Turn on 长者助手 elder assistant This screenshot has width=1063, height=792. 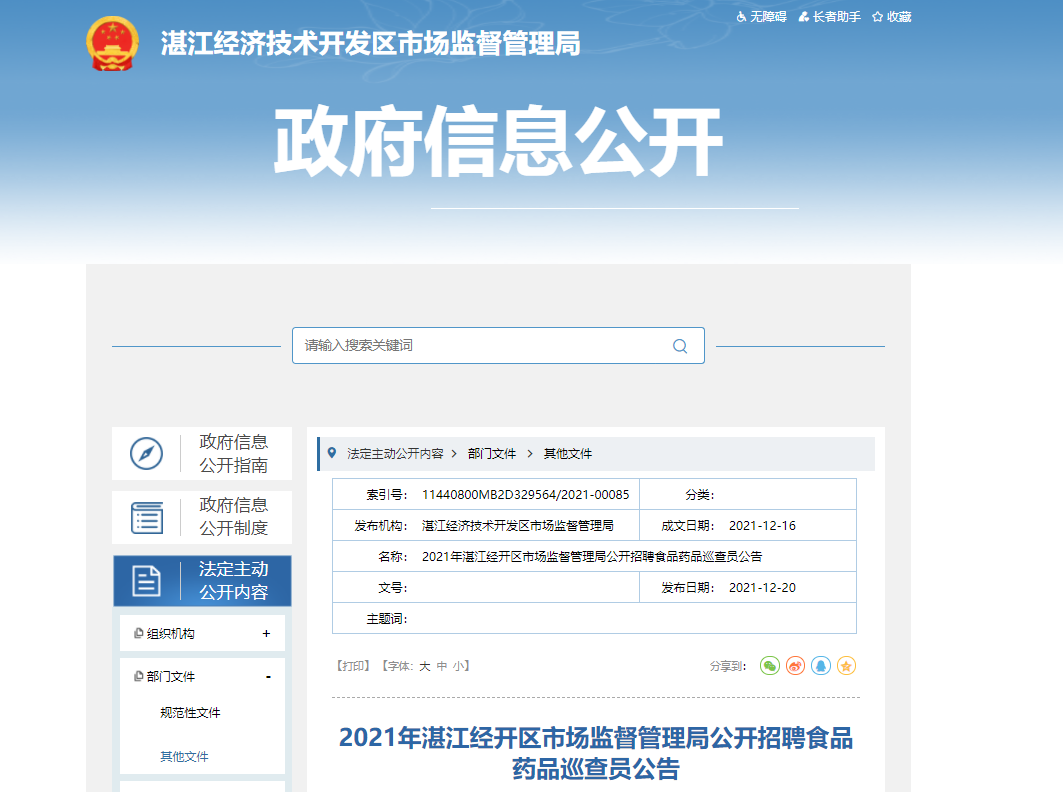coord(829,17)
